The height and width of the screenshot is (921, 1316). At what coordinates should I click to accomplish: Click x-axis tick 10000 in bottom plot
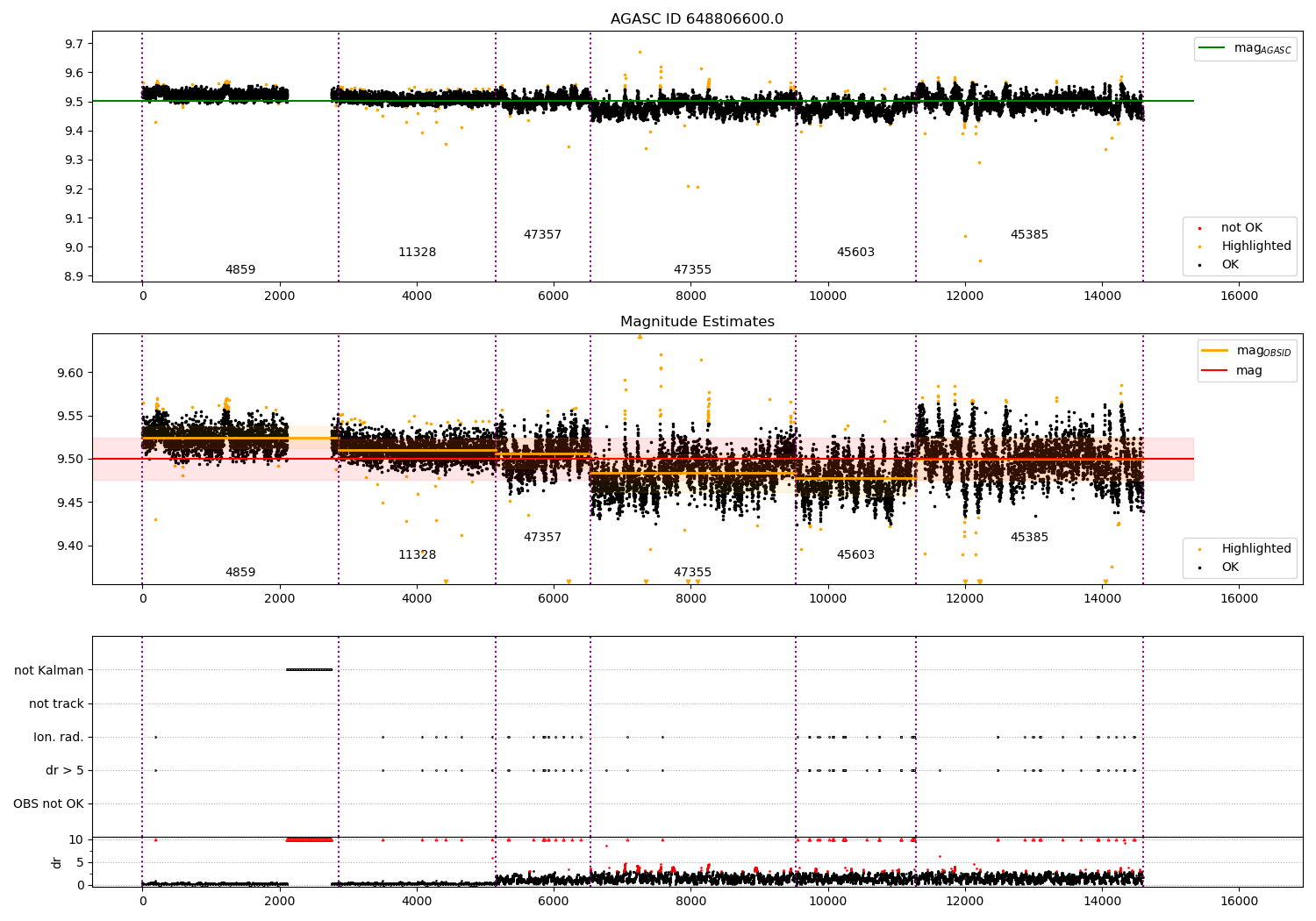tap(828, 902)
